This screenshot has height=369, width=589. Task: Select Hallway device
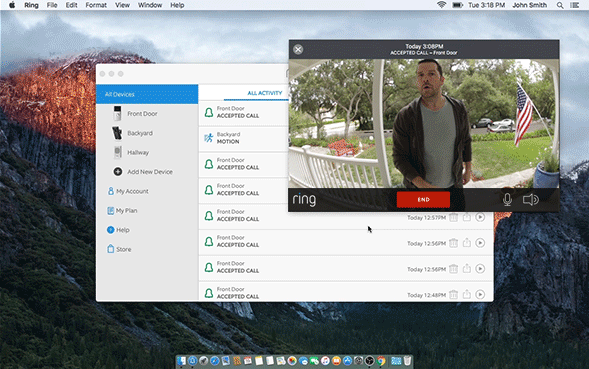click(x=138, y=153)
